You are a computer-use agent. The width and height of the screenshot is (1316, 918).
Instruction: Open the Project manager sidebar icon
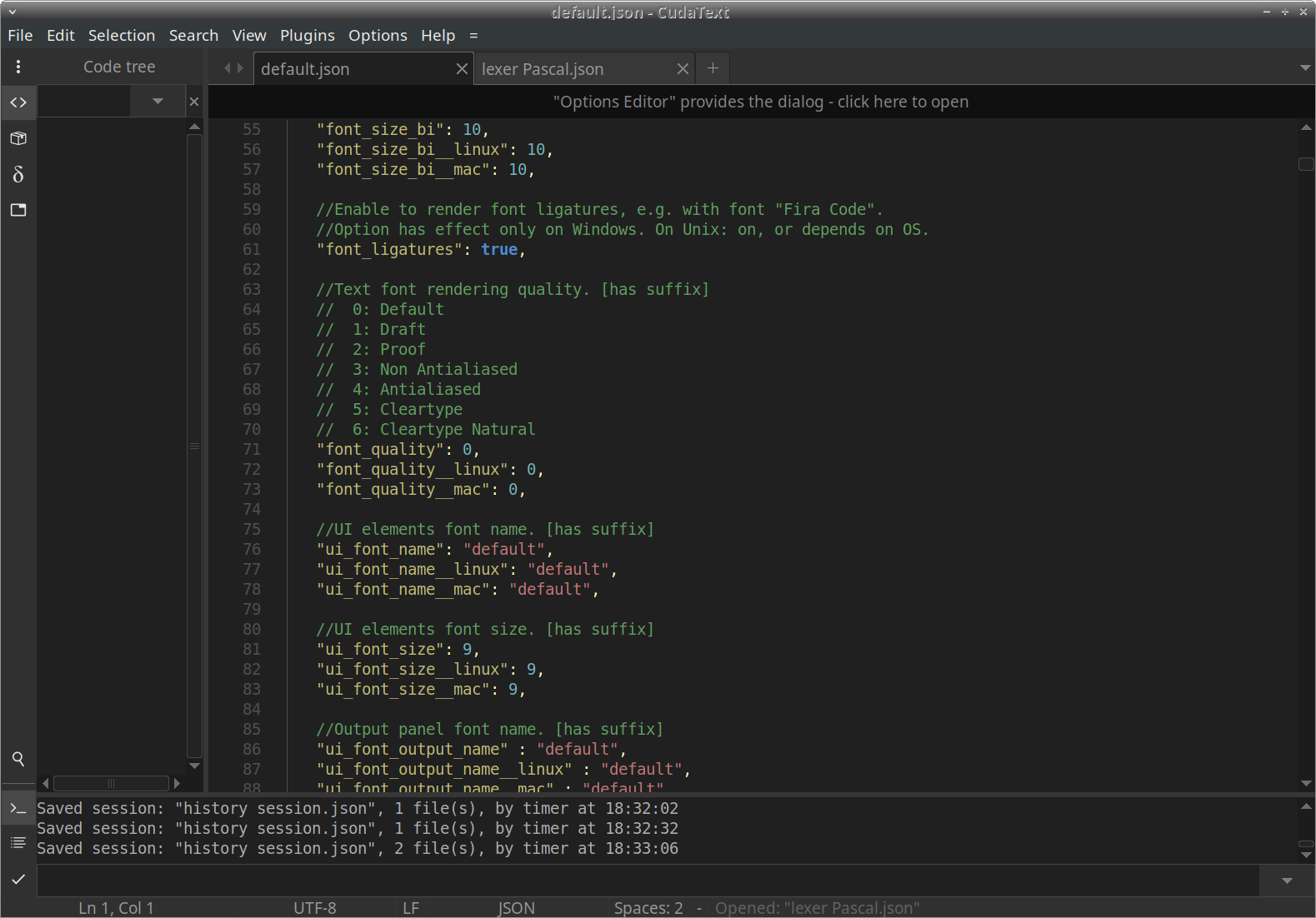(18, 138)
